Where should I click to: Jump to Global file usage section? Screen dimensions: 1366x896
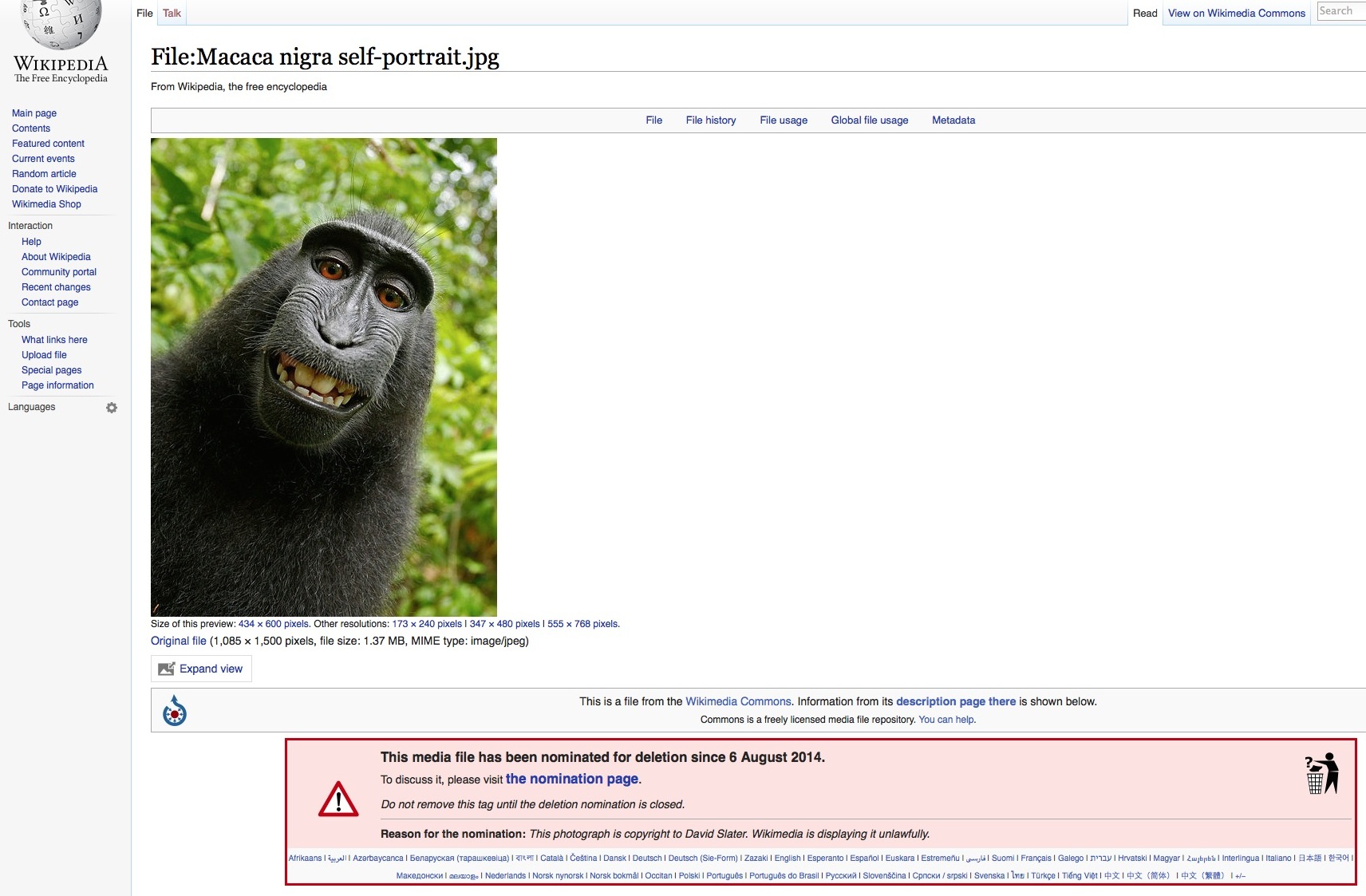coord(870,120)
